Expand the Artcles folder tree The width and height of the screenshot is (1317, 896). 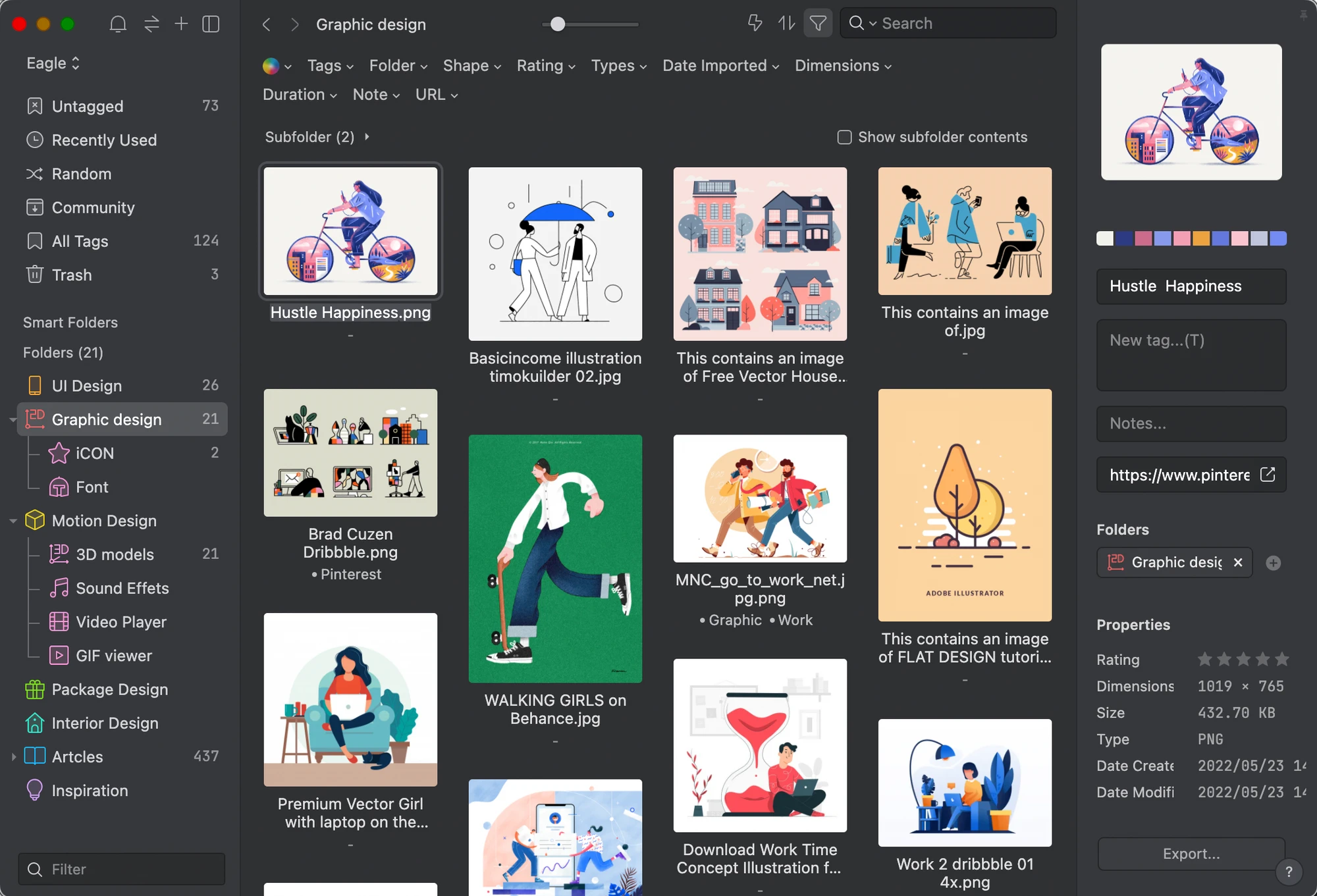13,757
